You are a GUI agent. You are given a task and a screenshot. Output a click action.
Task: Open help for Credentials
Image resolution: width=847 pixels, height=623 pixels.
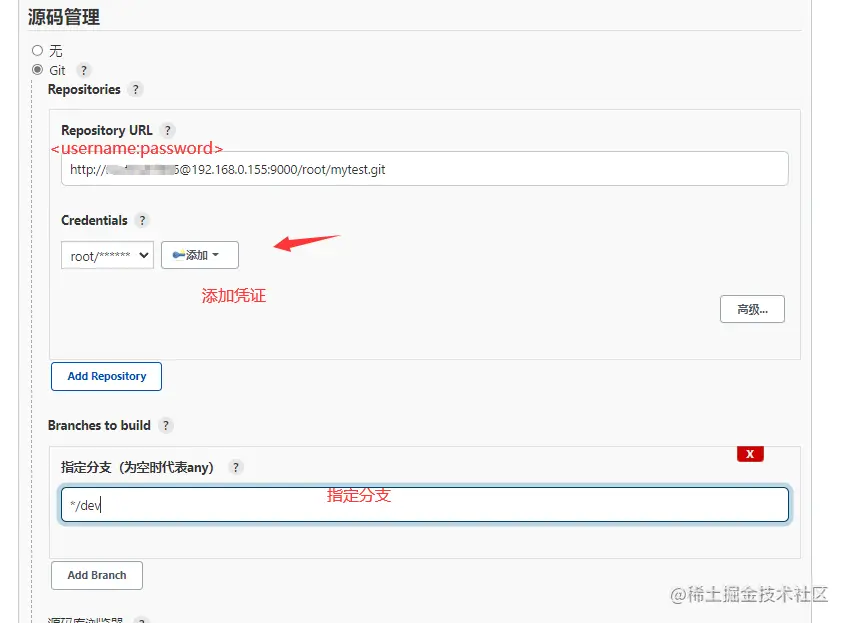coord(142,220)
